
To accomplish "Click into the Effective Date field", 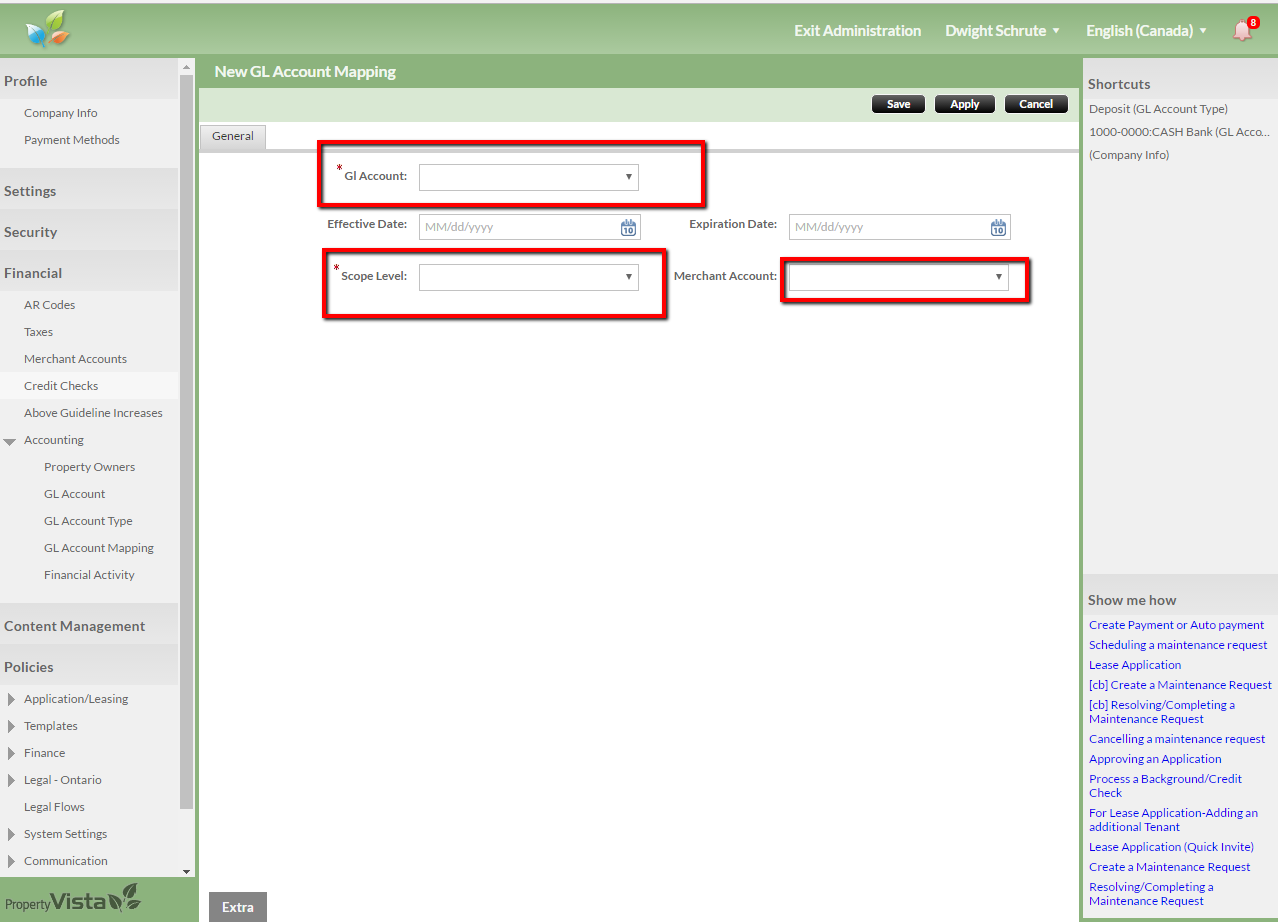I will coord(518,227).
